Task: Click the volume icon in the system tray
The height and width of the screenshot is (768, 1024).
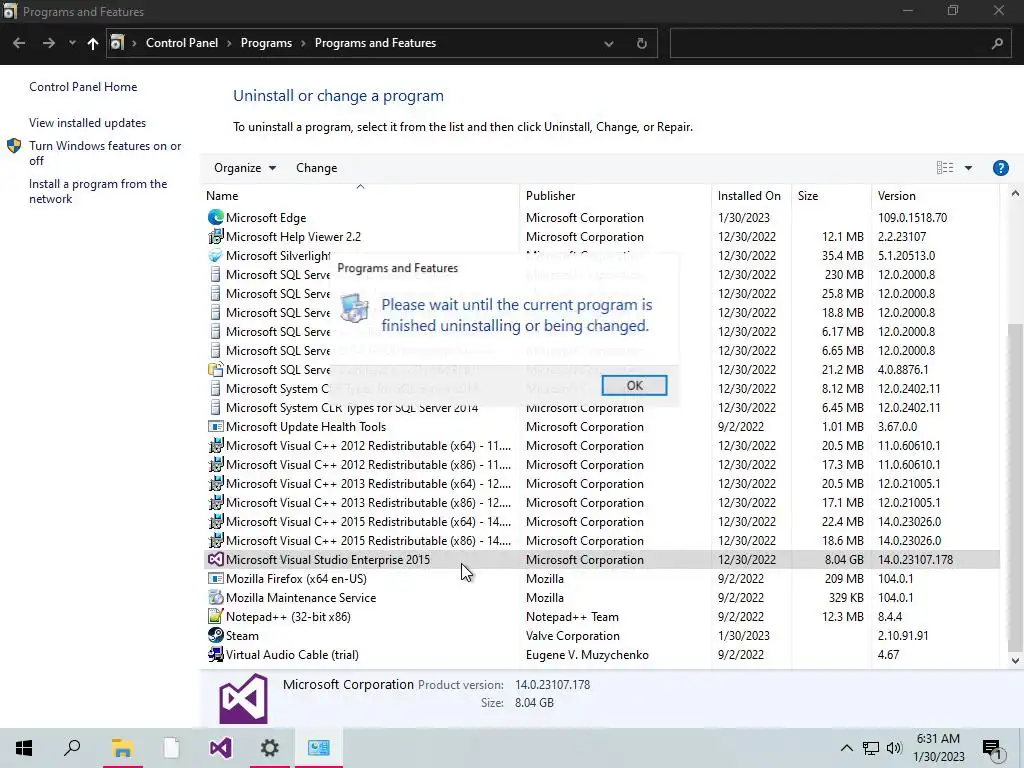Action: coord(894,748)
